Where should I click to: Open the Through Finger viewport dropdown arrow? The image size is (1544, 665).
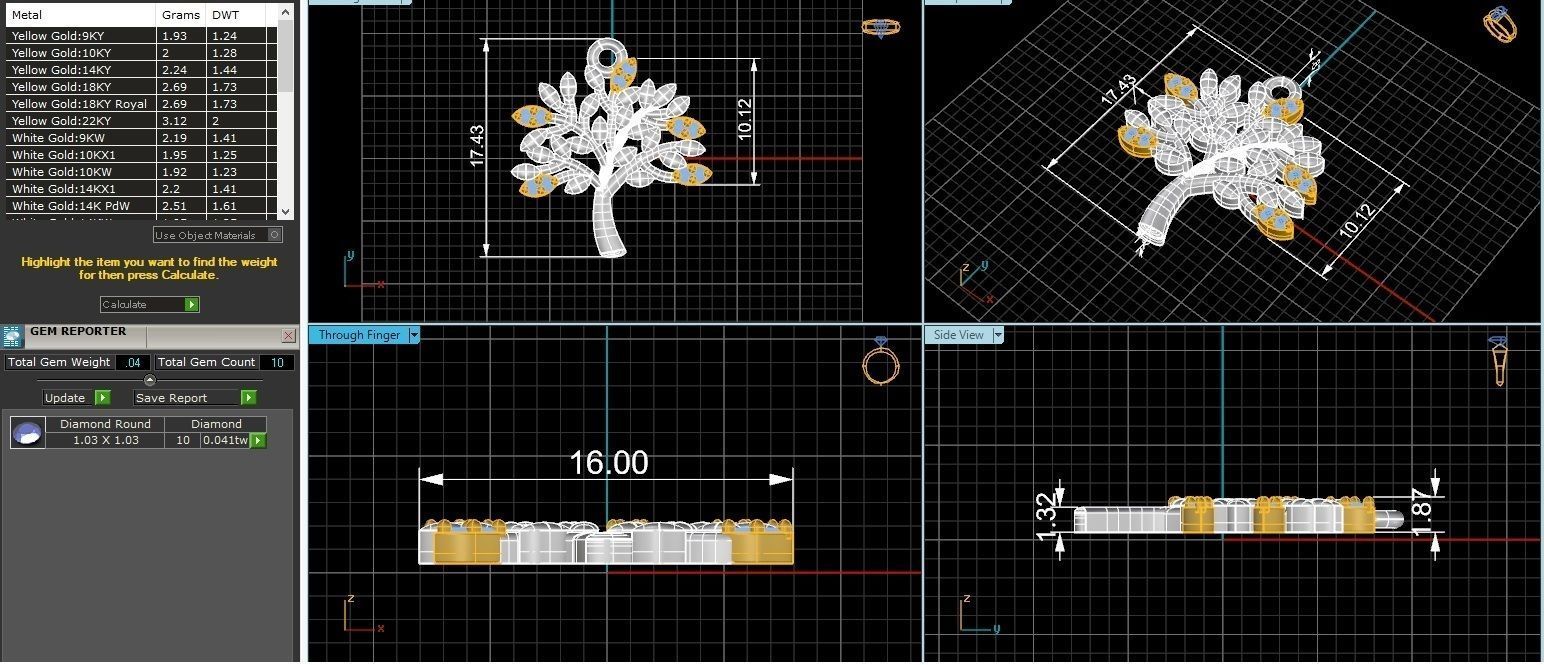coord(414,335)
